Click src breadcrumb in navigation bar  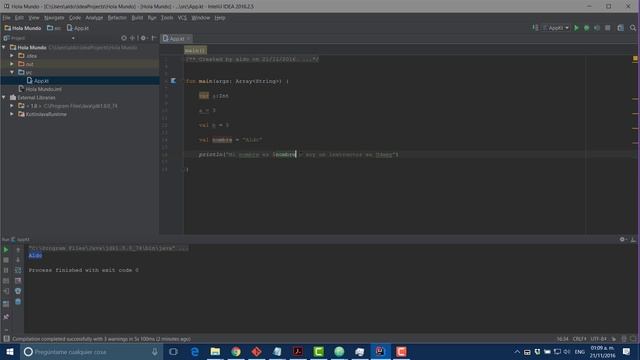point(54,28)
